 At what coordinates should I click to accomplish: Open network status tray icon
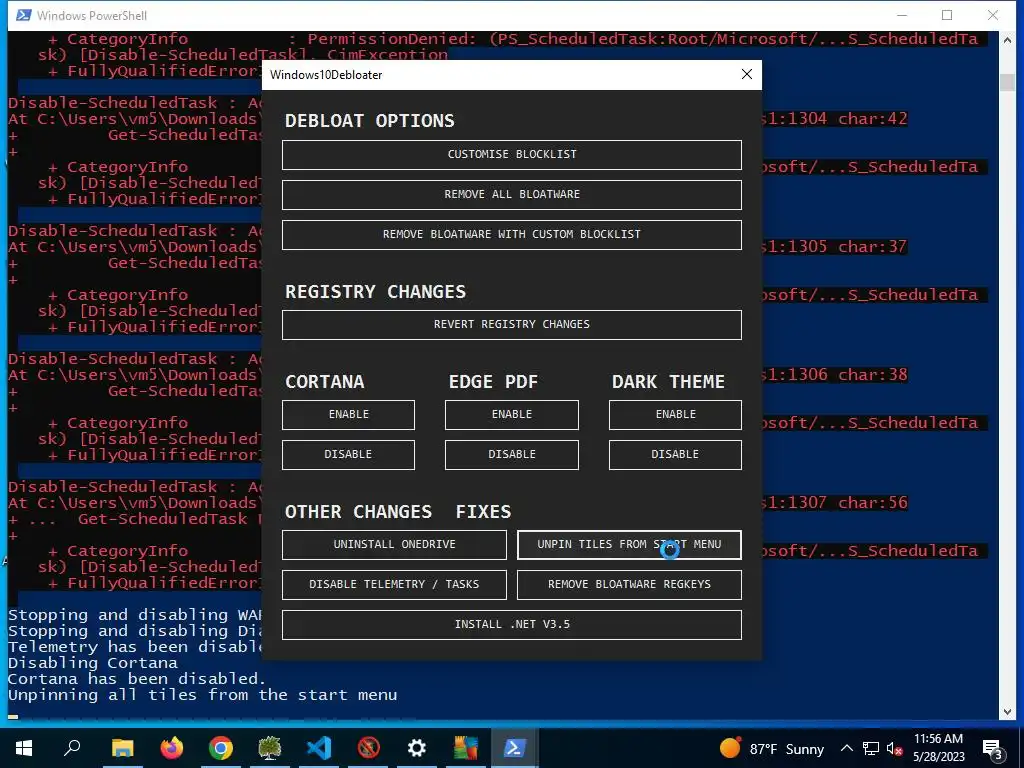871,748
